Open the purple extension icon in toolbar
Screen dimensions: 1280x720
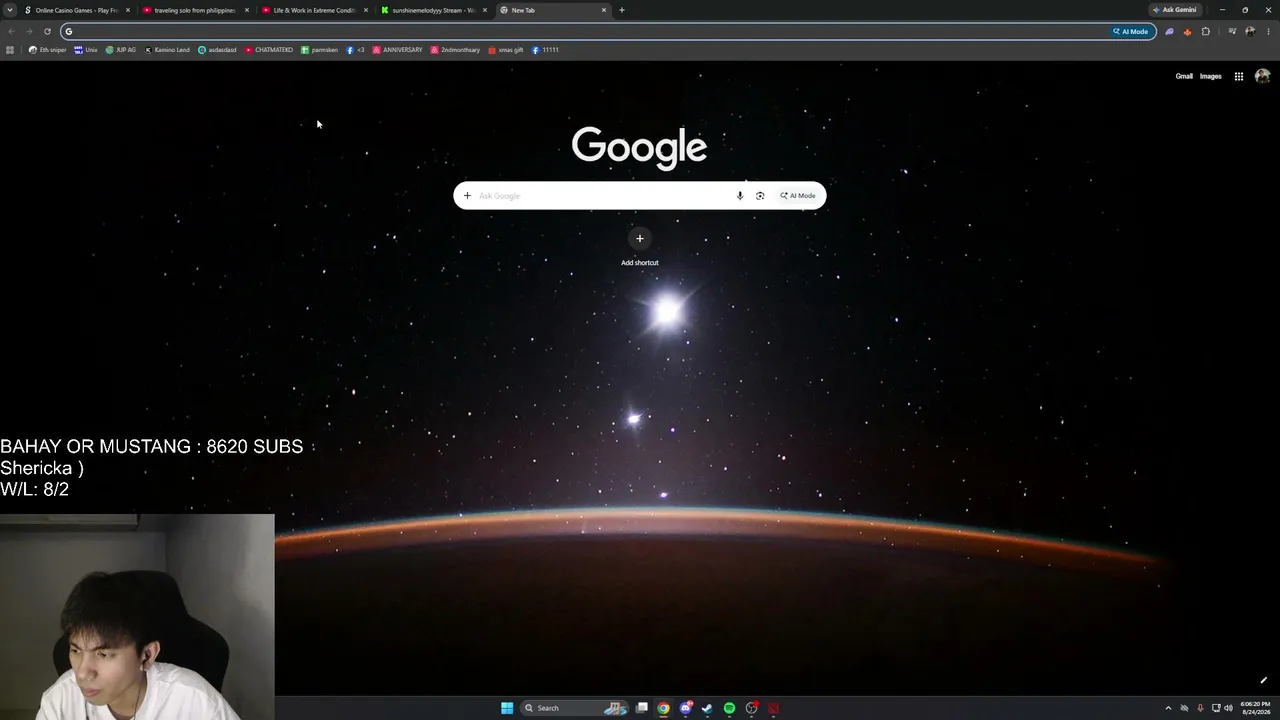point(1169,31)
